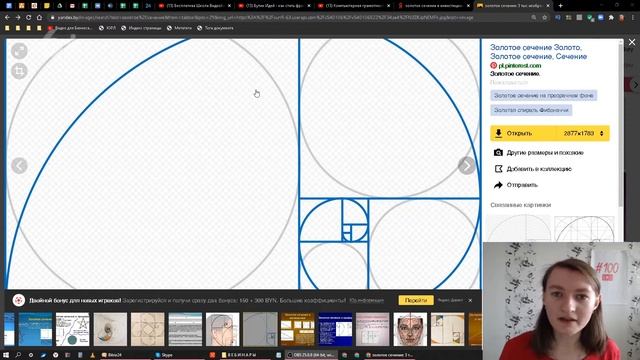Switch to the золотое сечение в инвестициях tab
The width and height of the screenshot is (640, 360).
pos(433,6)
